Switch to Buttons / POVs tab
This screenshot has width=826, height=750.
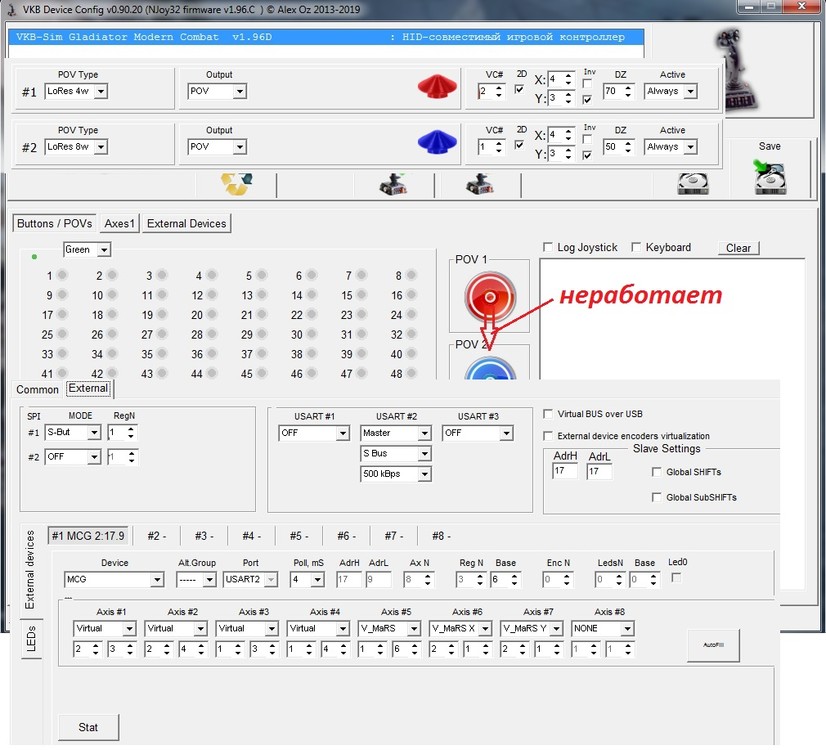55,223
